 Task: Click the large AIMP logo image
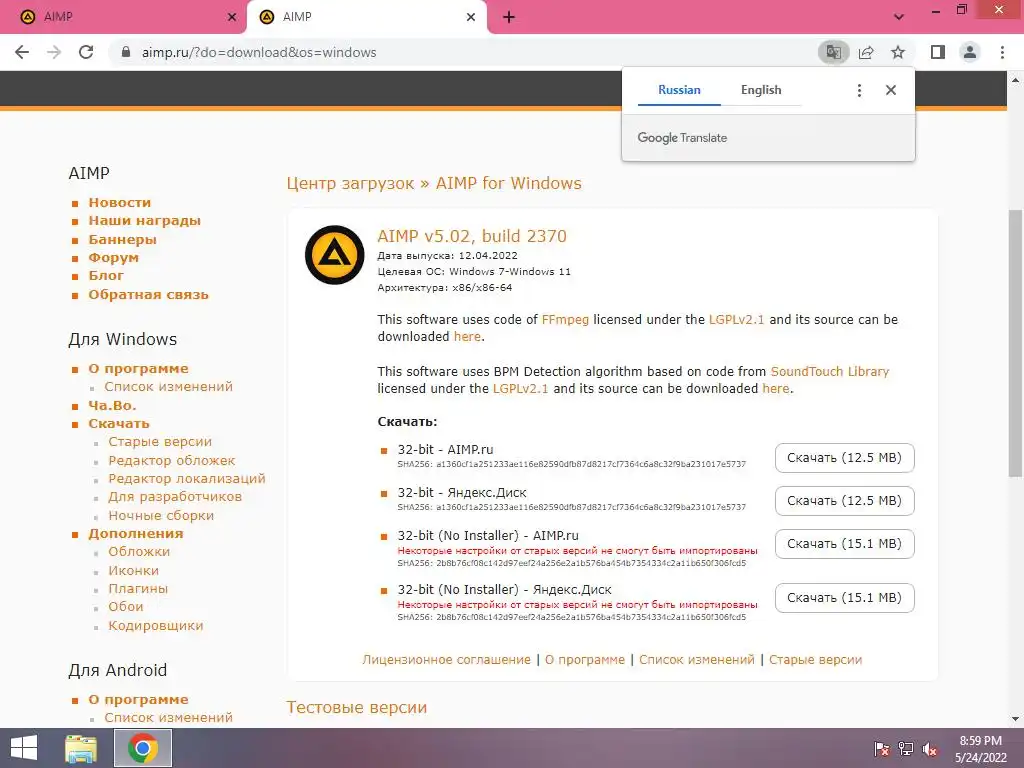pyautogui.click(x=334, y=255)
